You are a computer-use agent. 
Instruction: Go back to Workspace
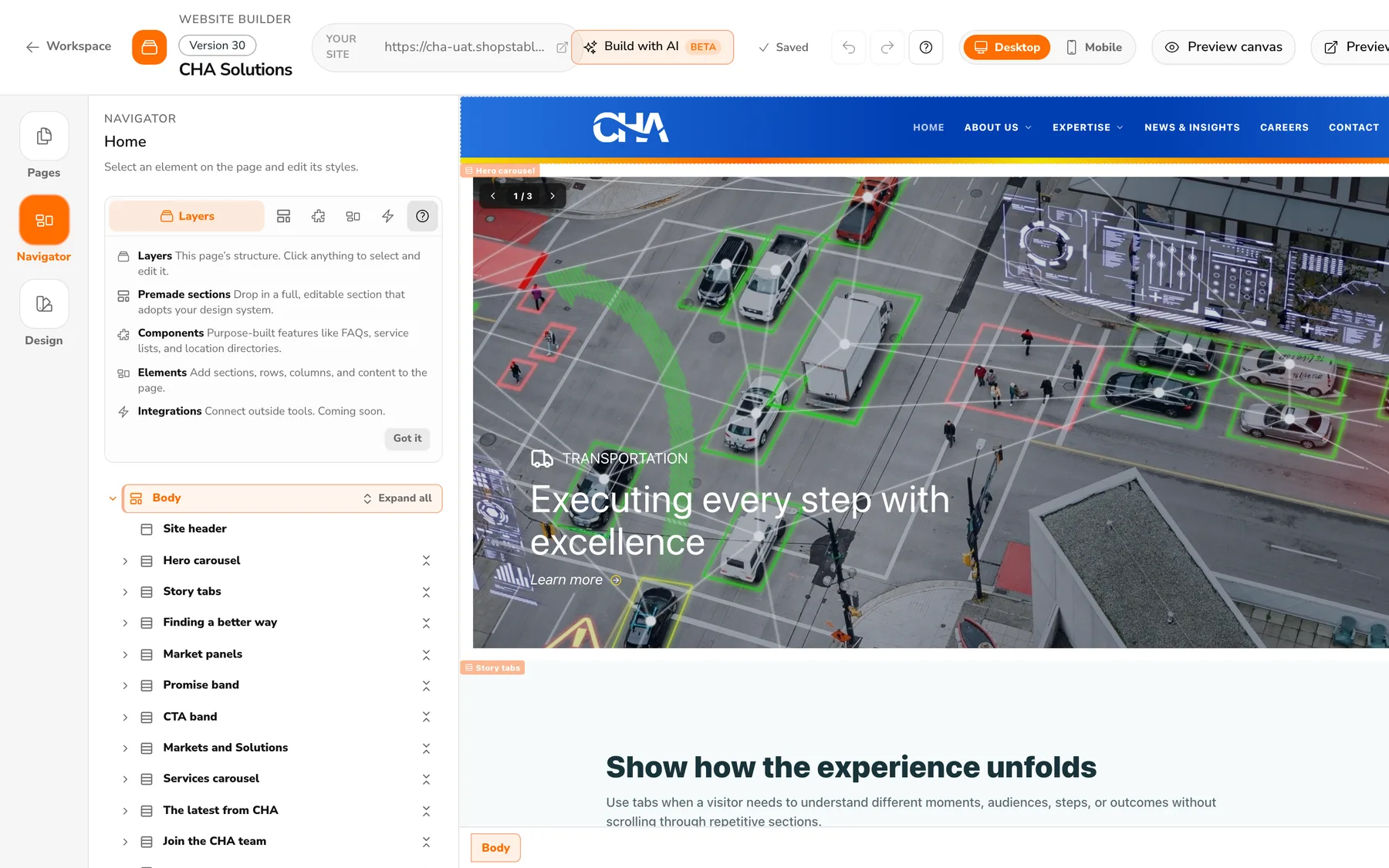69,46
